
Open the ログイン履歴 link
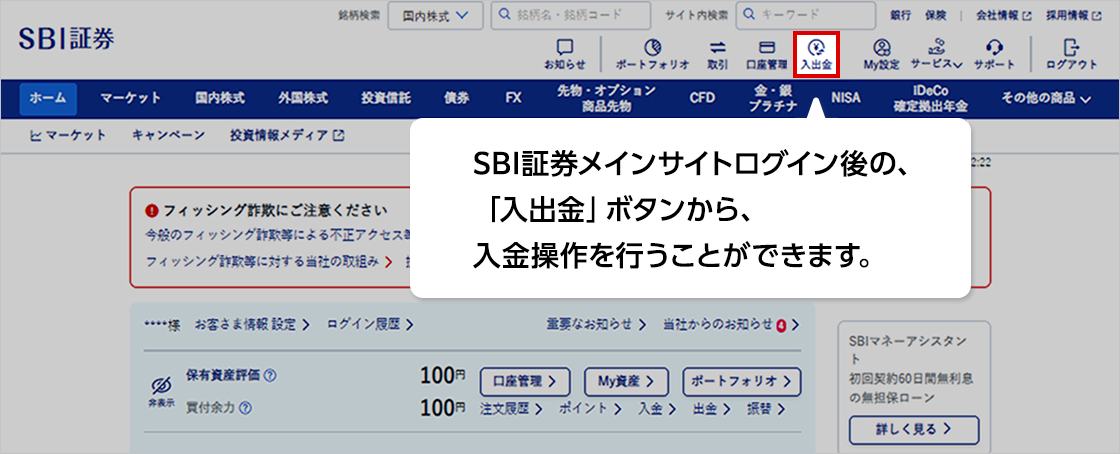point(370,324)
